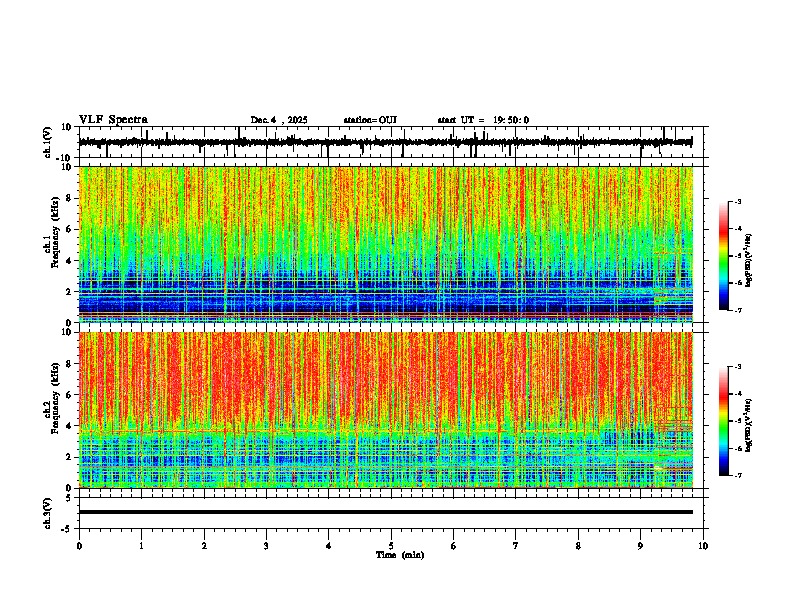The width and height of the screenshot is (792, 612).
Task: Click the "8" kHz tick on ch.1 frequency axis
Action: click(x=69, y=198)
